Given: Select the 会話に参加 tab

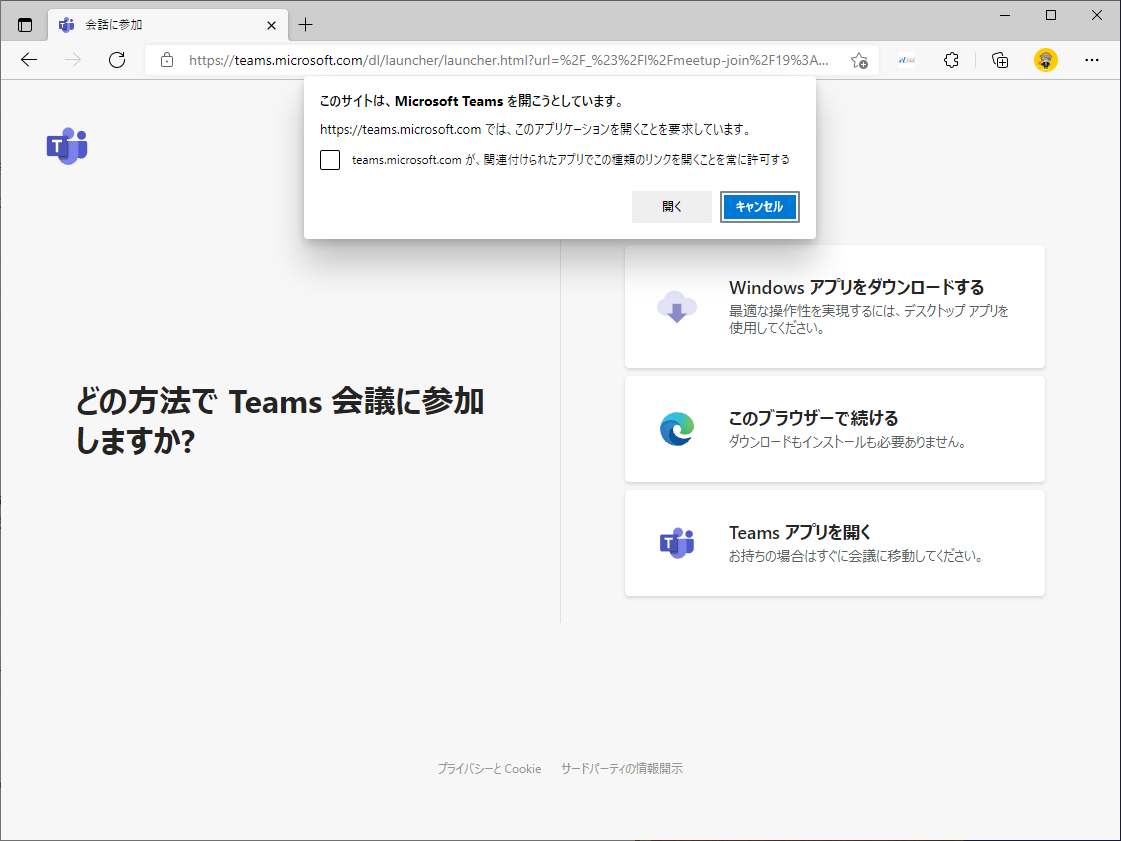Looking at the screenshot, I should pos(168,25).
